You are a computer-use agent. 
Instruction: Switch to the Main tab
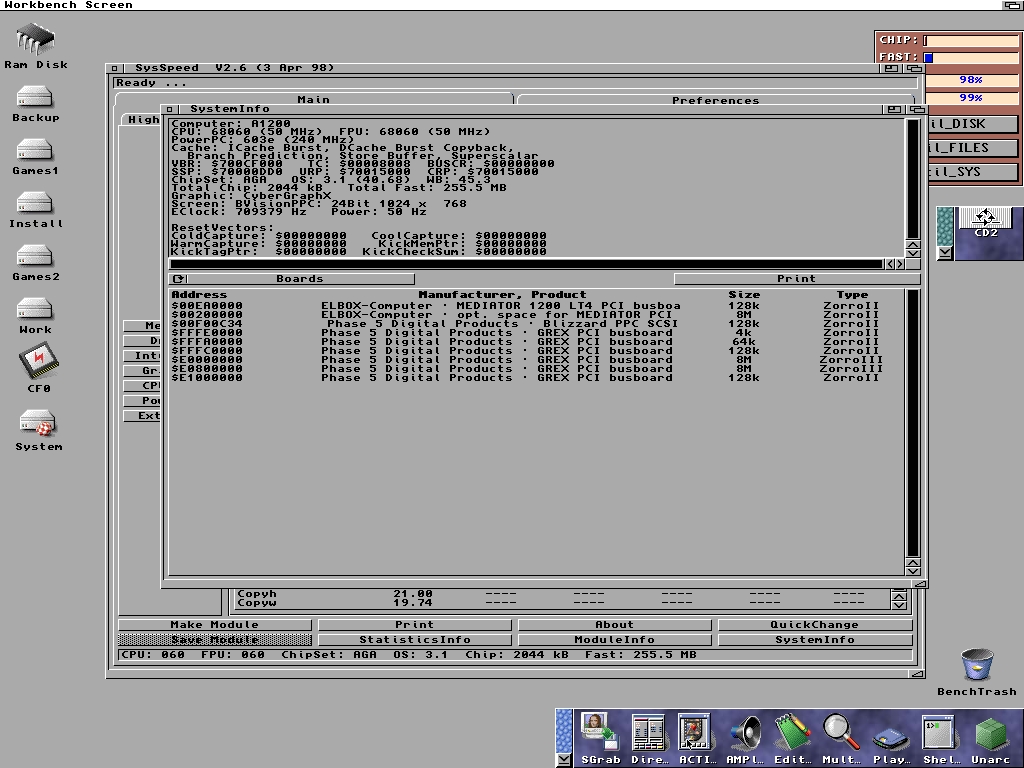(x=313, y=99)
